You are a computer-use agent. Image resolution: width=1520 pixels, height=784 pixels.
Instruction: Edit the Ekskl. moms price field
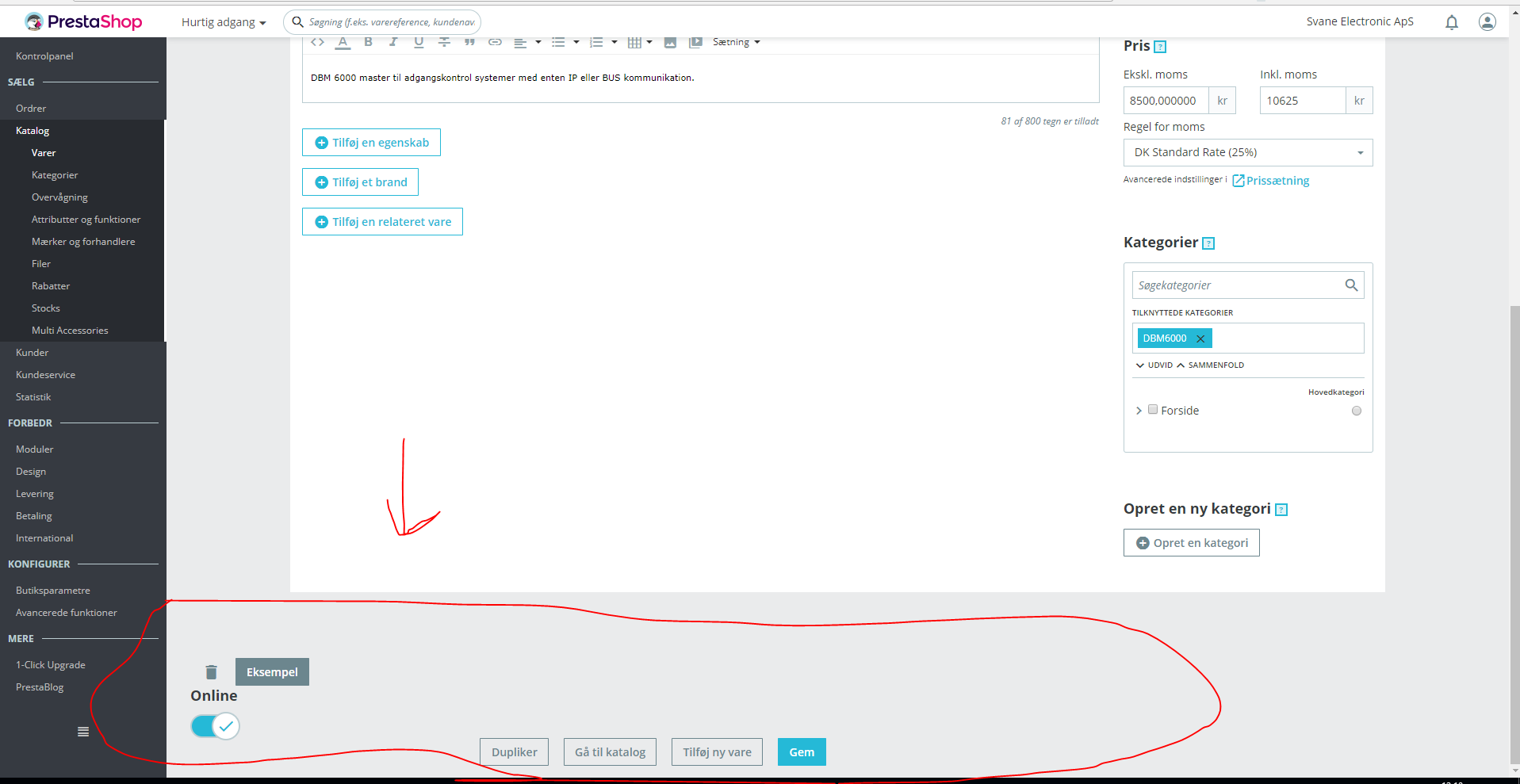click(x=1166, y=101)
